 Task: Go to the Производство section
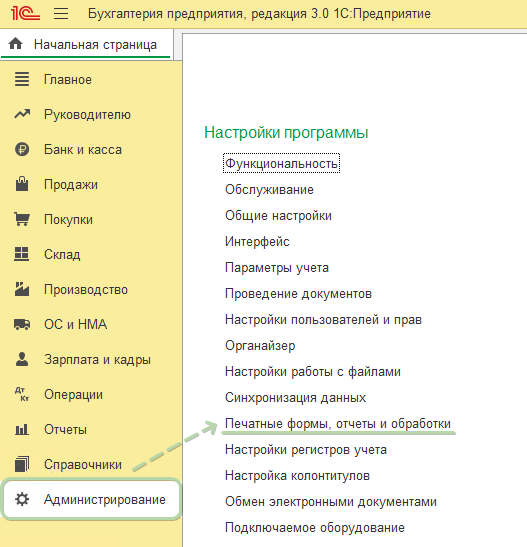click(86, 290)
